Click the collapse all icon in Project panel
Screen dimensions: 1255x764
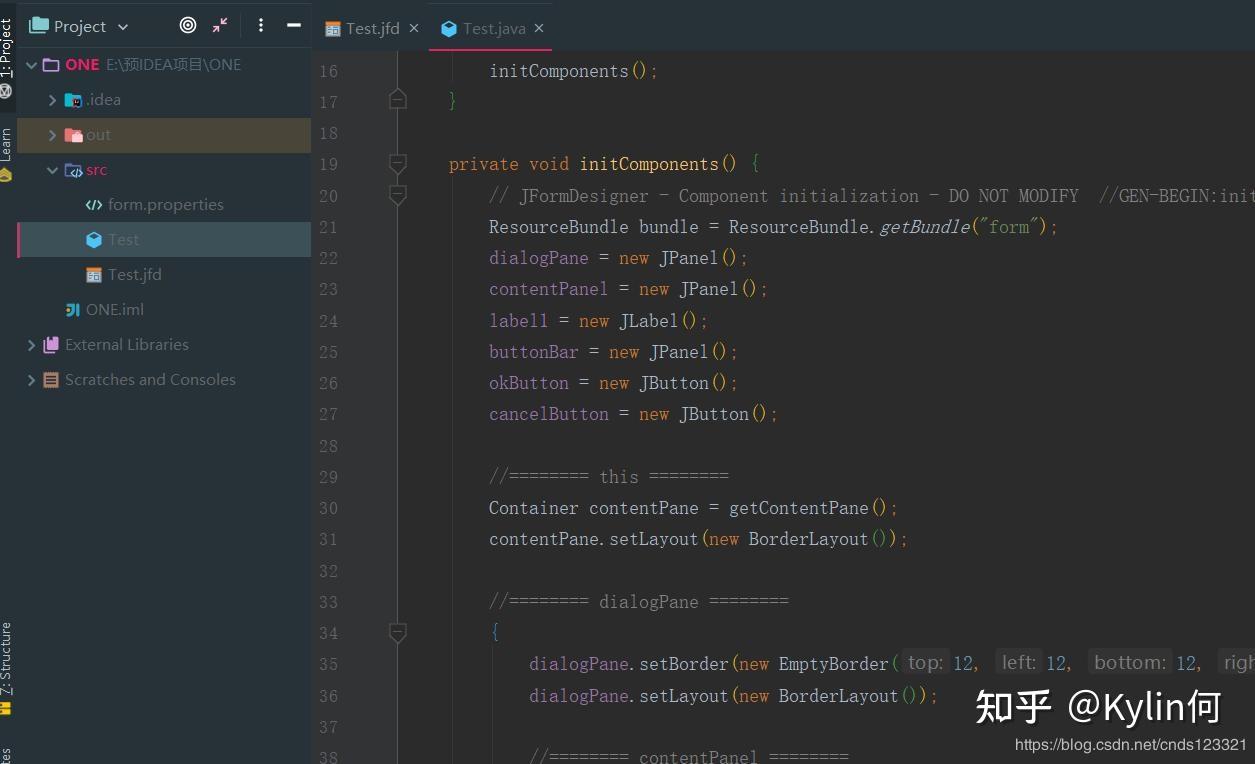click(x=220, y=26)
